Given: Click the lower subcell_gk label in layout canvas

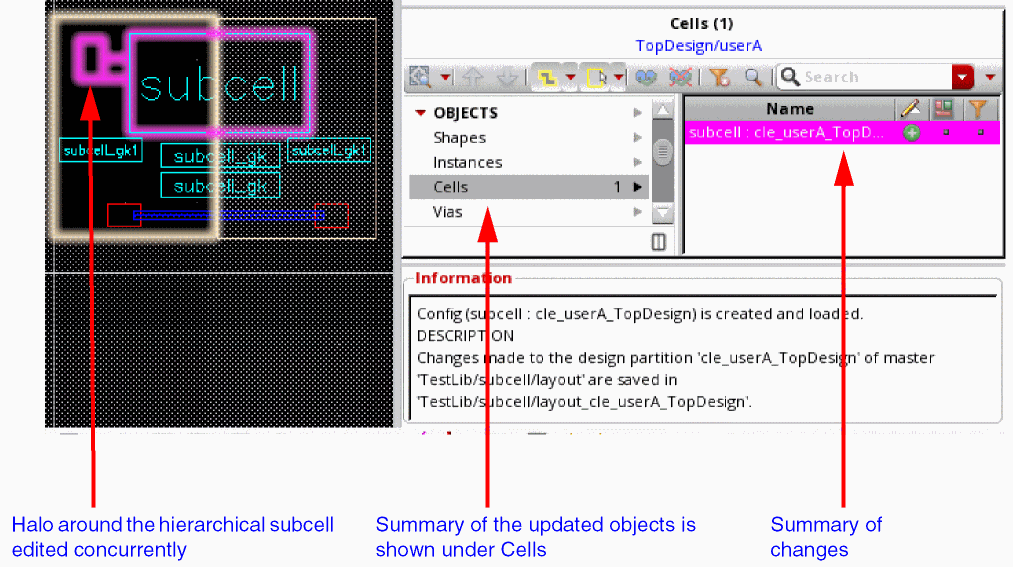Looking at the screenshot, I should pyautogui.click(x=220, y=186).
